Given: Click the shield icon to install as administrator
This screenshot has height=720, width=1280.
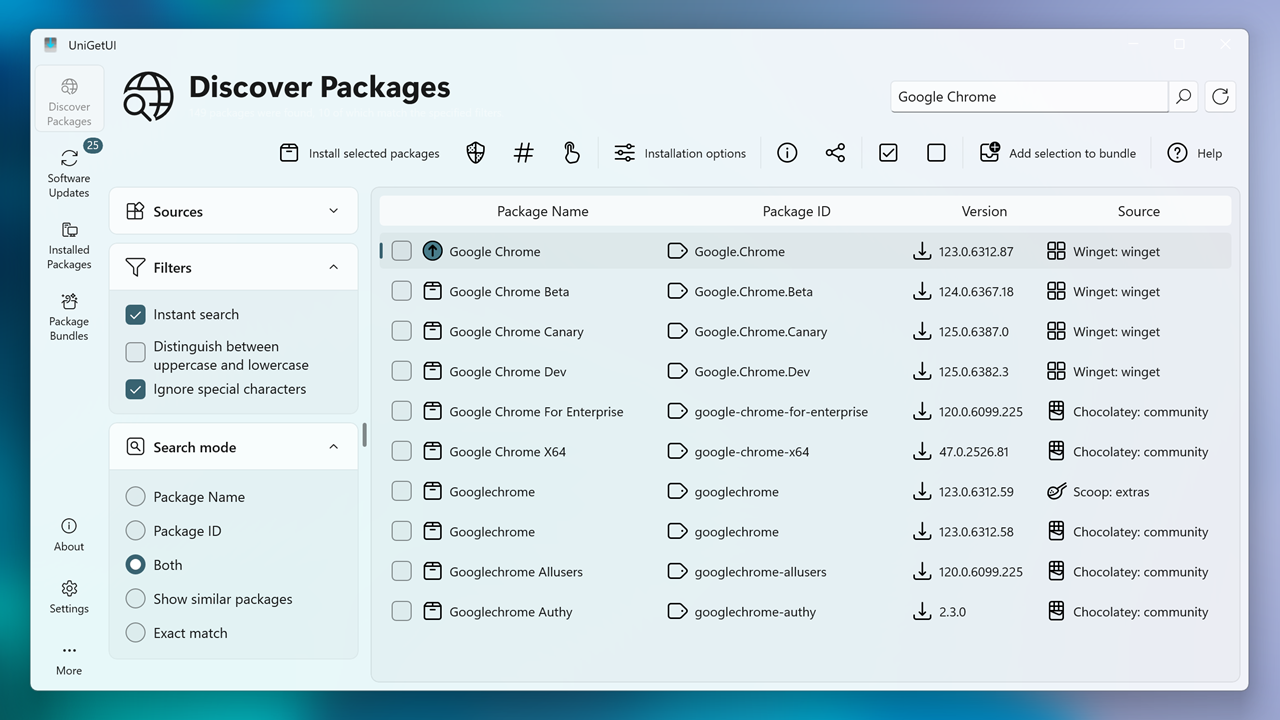Looking at the screenshot, I should 475,152.
